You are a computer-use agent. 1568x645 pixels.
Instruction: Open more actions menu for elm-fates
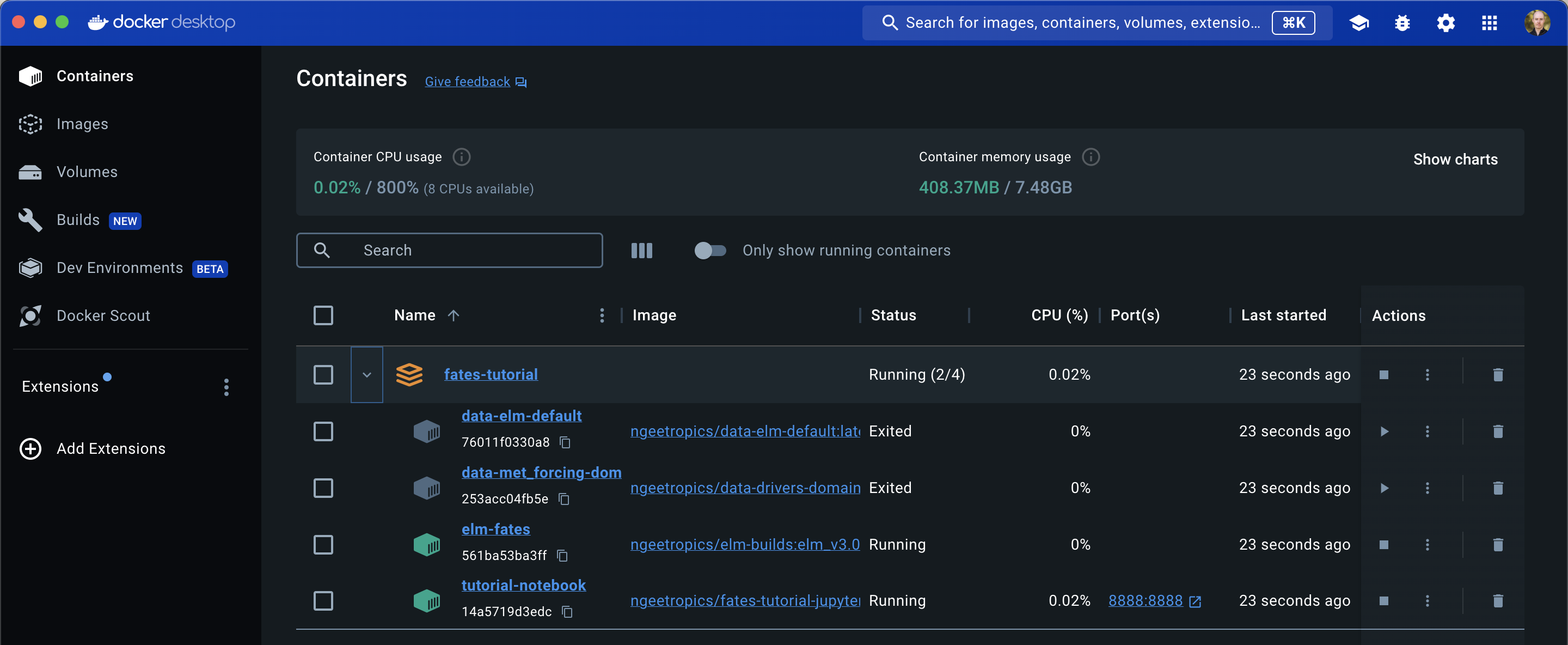[1427, 545]
